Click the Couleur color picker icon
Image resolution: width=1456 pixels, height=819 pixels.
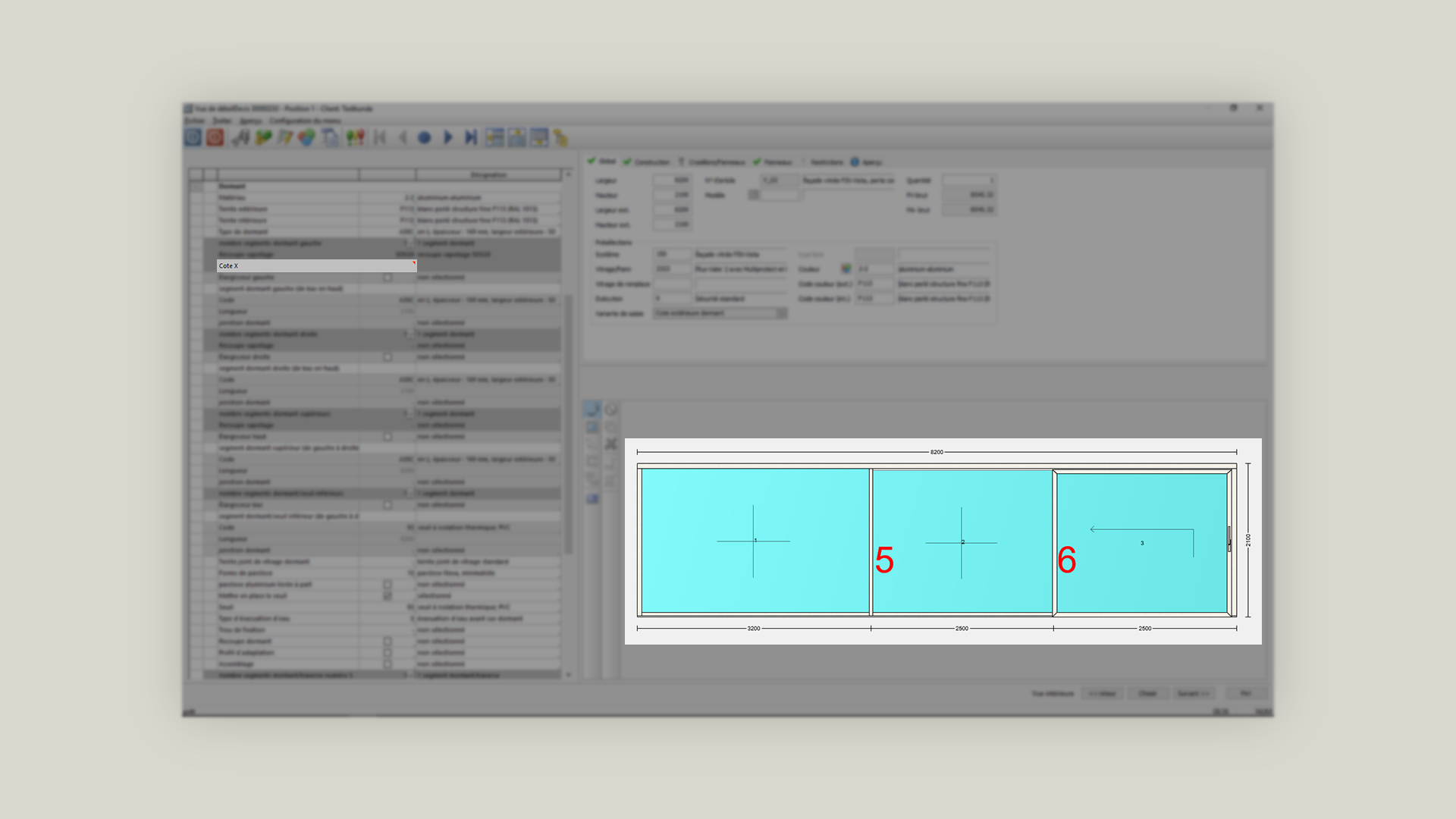pos(846,269)
